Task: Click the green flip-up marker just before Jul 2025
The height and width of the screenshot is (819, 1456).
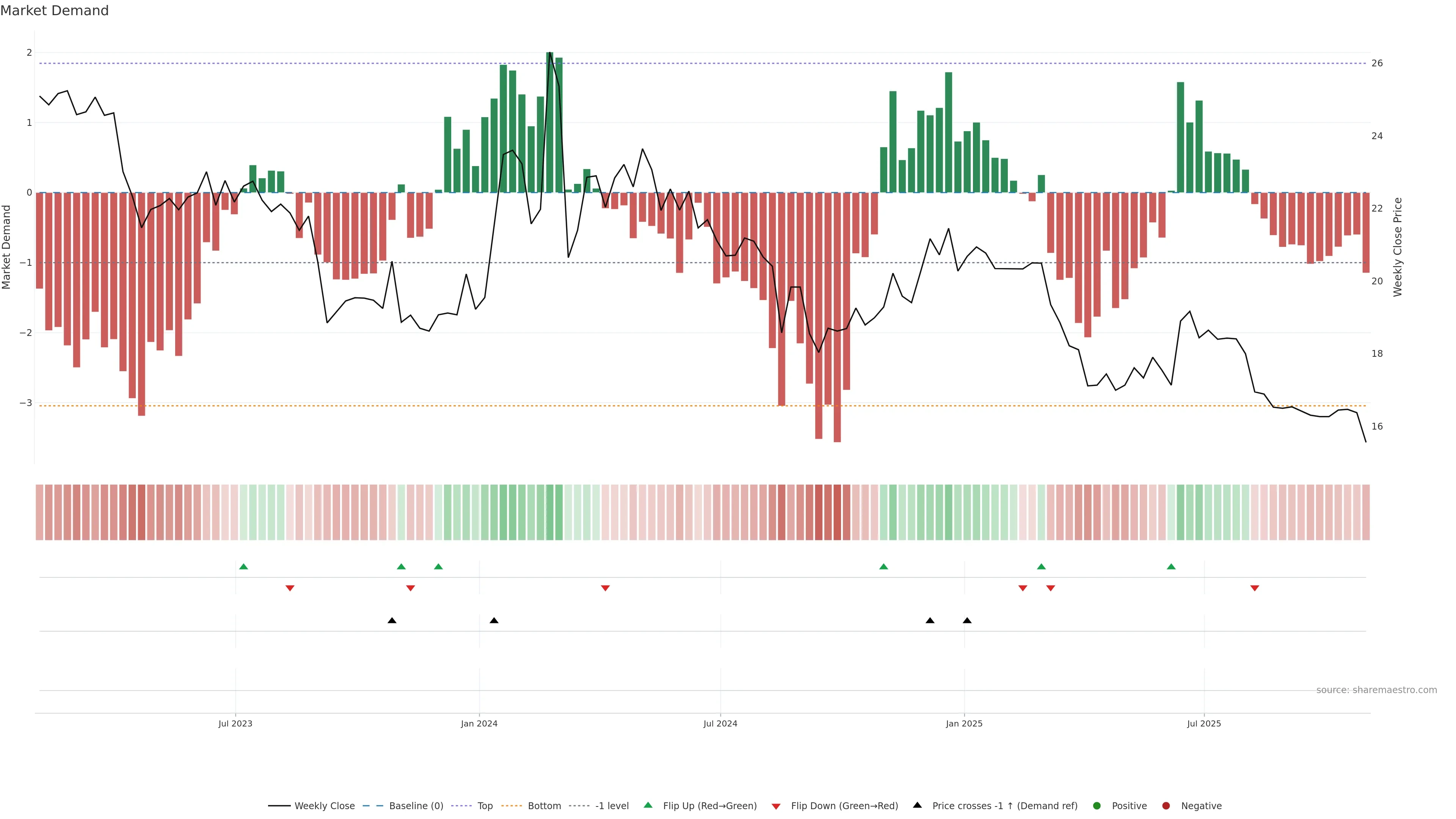Action: (x=1170, y=566)
